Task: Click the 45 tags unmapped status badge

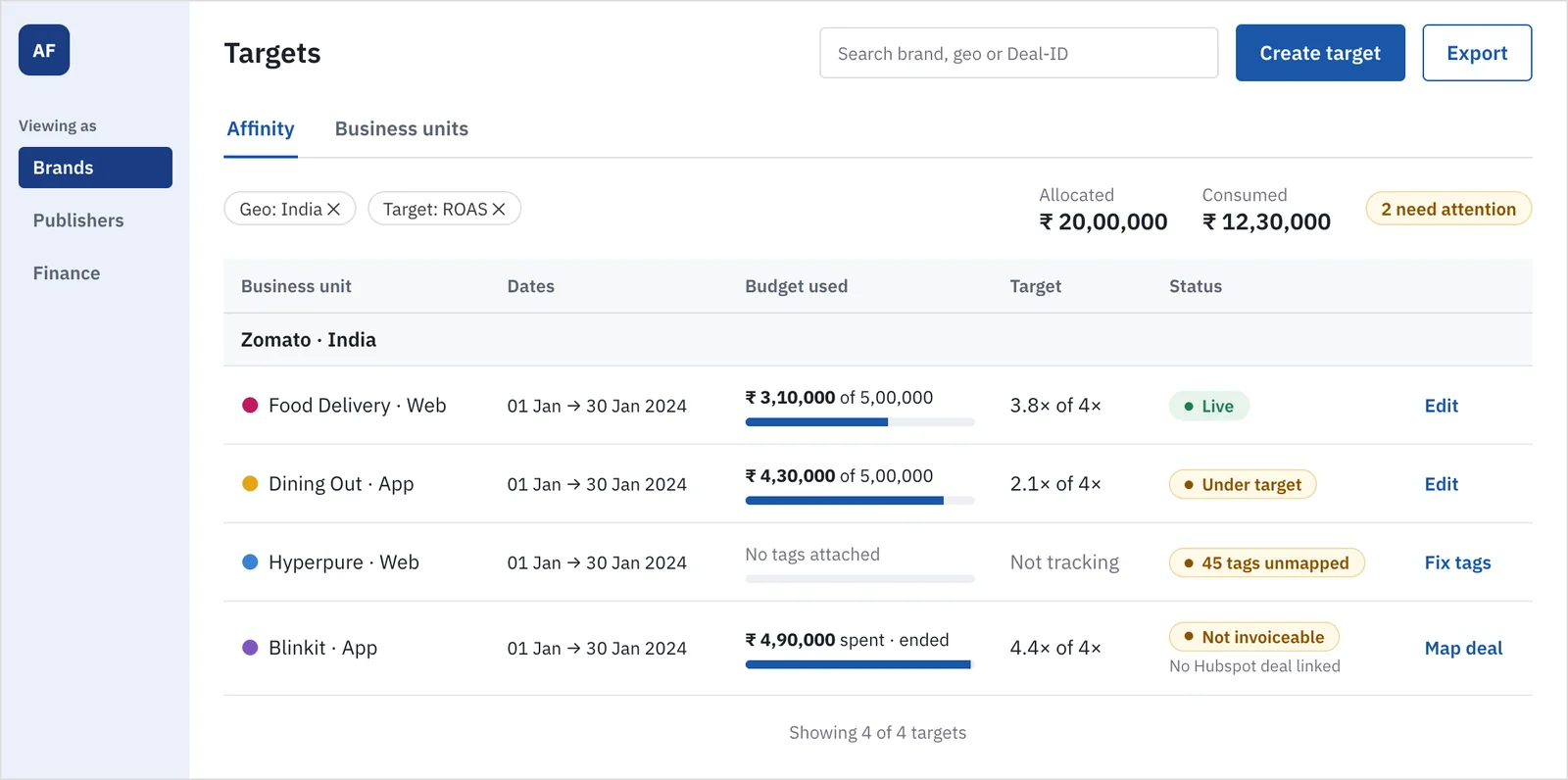Action: 1266,562
